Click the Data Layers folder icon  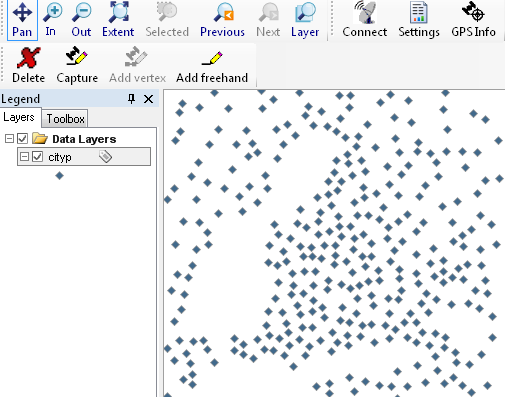(40, 138)
